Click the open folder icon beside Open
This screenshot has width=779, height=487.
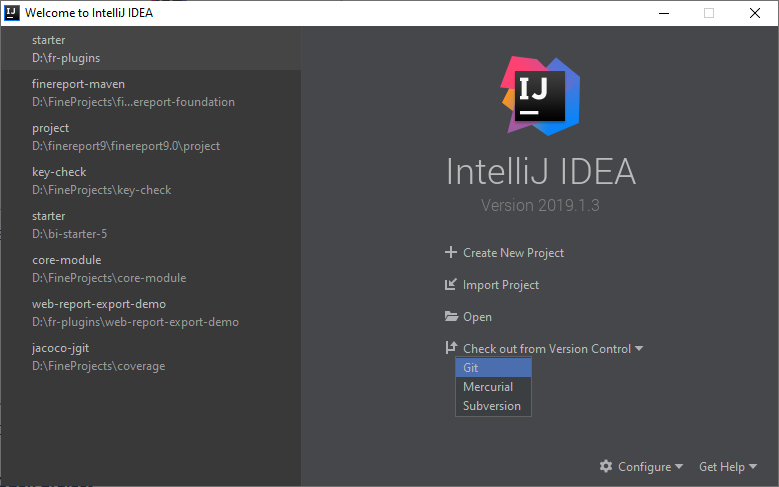pyautogui.click(x=451, y=317)
